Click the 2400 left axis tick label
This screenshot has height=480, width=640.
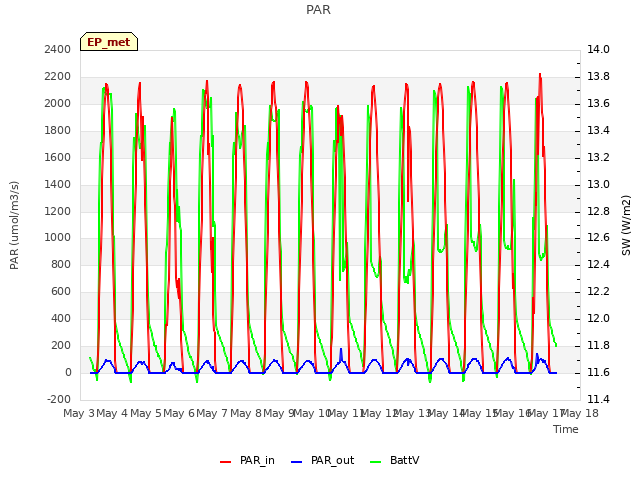coord(58,49)
